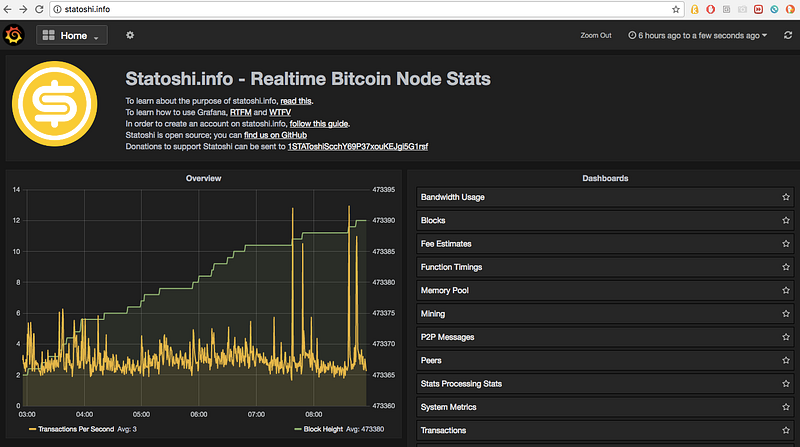Image resolution: width=800 pixels, height=447 pixels.
Task: Open the Memory Pool dashboard
Action: (605, 290)
